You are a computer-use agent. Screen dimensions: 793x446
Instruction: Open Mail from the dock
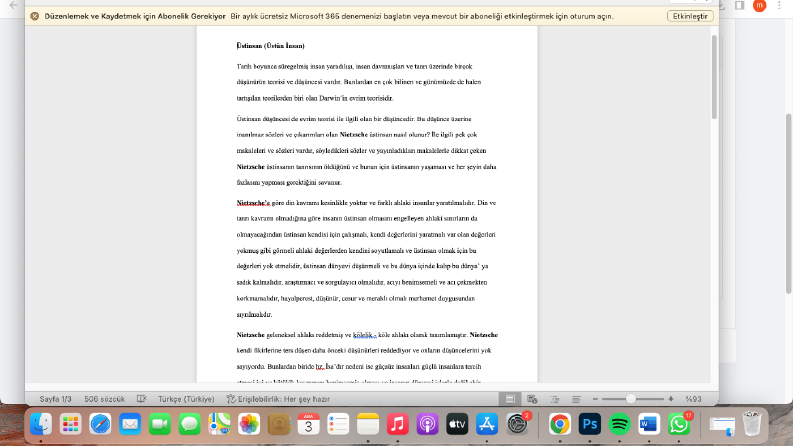(130, 424)
